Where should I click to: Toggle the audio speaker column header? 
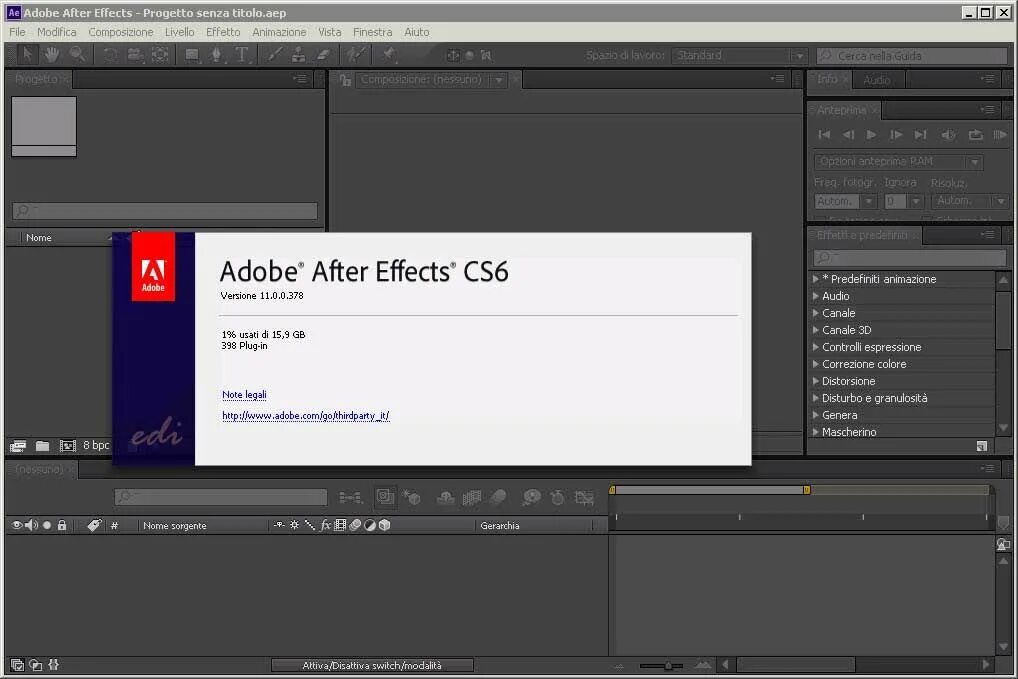(x=31, y=525)
